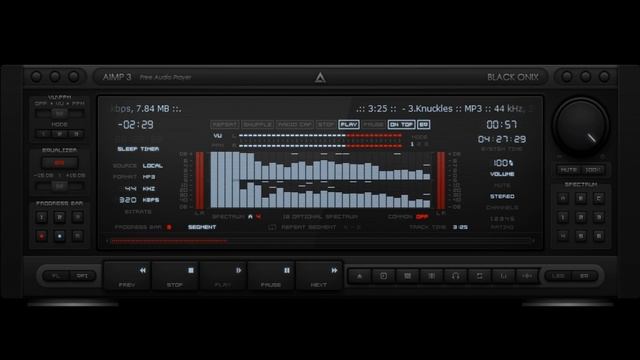The height and width of the screenshot is (360, 640).
Task: Pause playback with the PAUSE transport button
Action: [x=271, y=276]
